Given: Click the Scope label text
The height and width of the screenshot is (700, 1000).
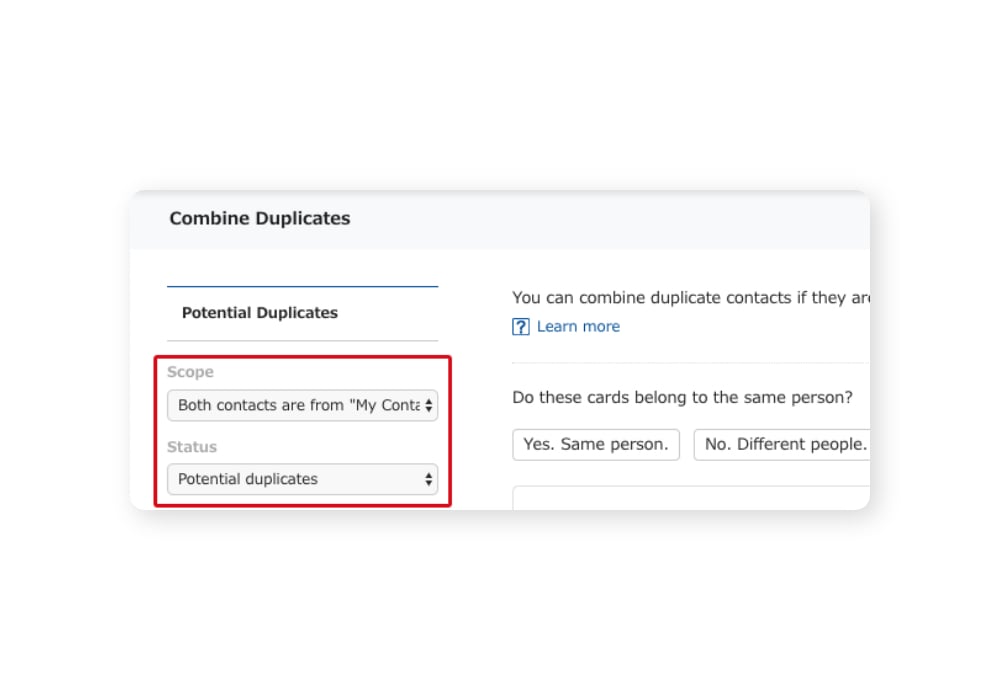Looking at the screenshot, I should (190, 372).
